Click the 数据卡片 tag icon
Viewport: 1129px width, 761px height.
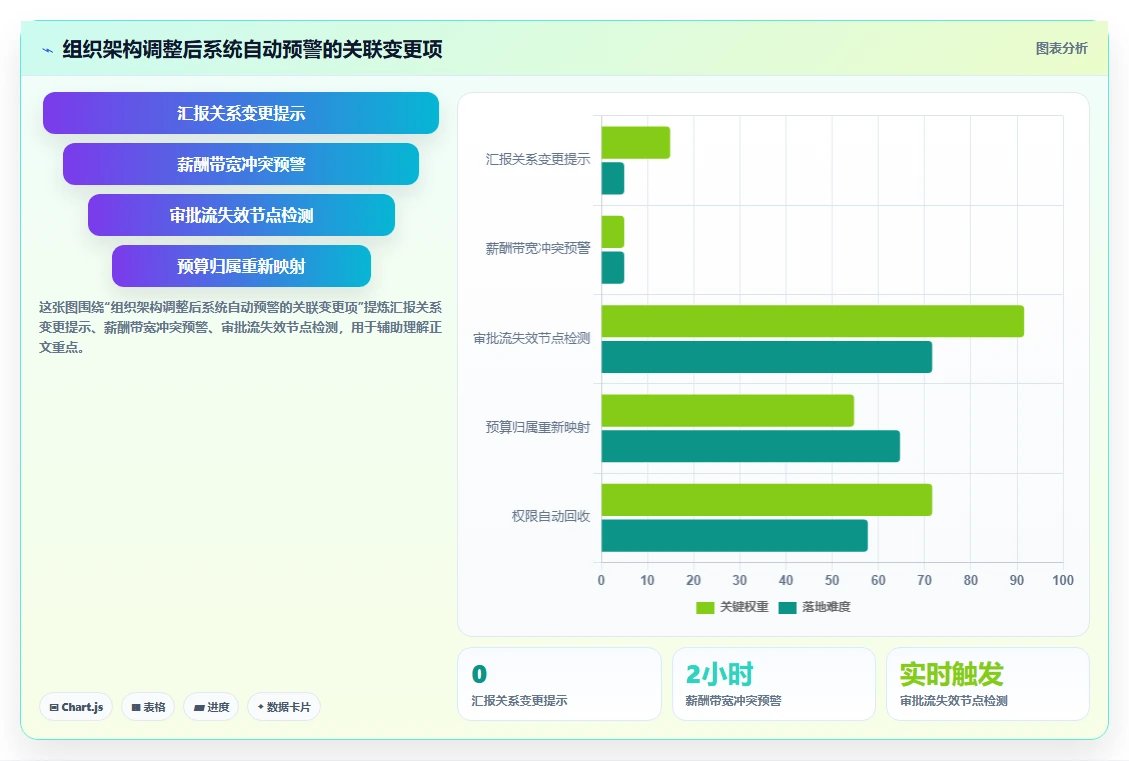tap(261, 707)
